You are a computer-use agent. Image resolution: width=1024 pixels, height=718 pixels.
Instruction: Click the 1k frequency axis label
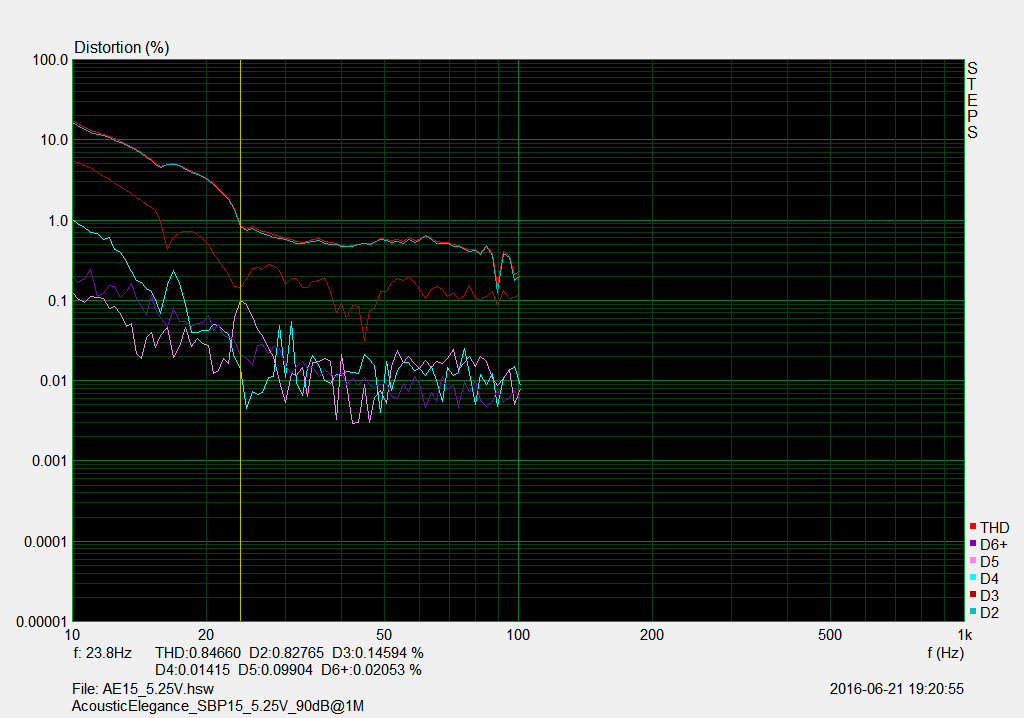tap(962, 635)
